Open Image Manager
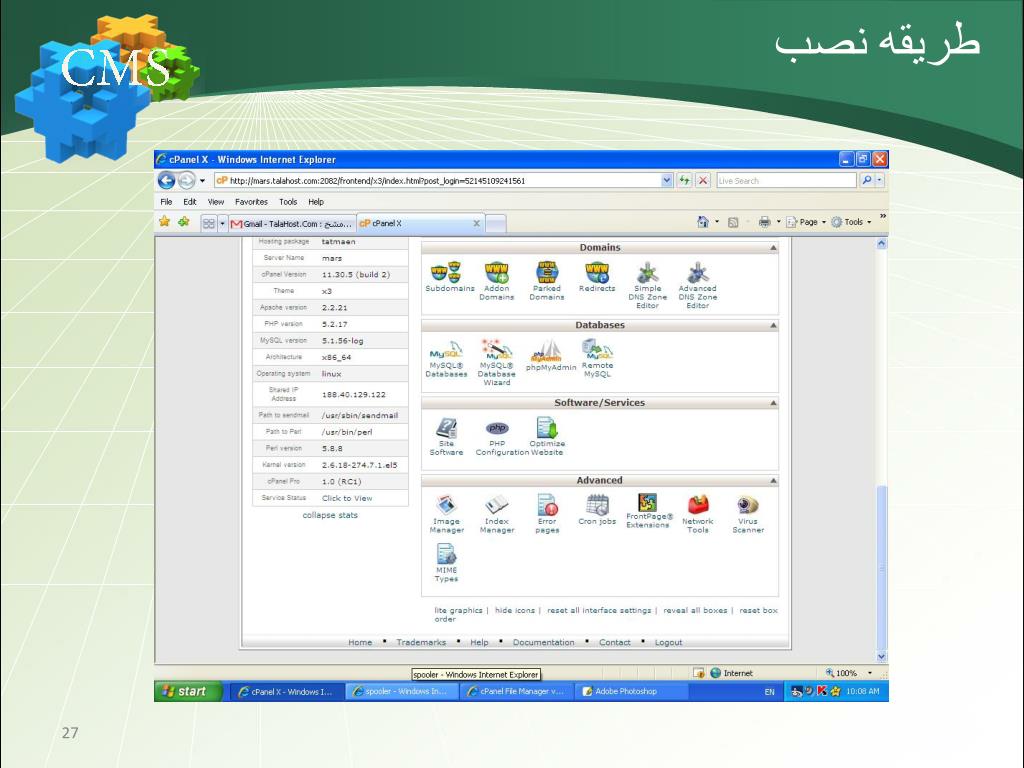The width and height of the screenshot is (1024, 768). (x=447, y=514)
